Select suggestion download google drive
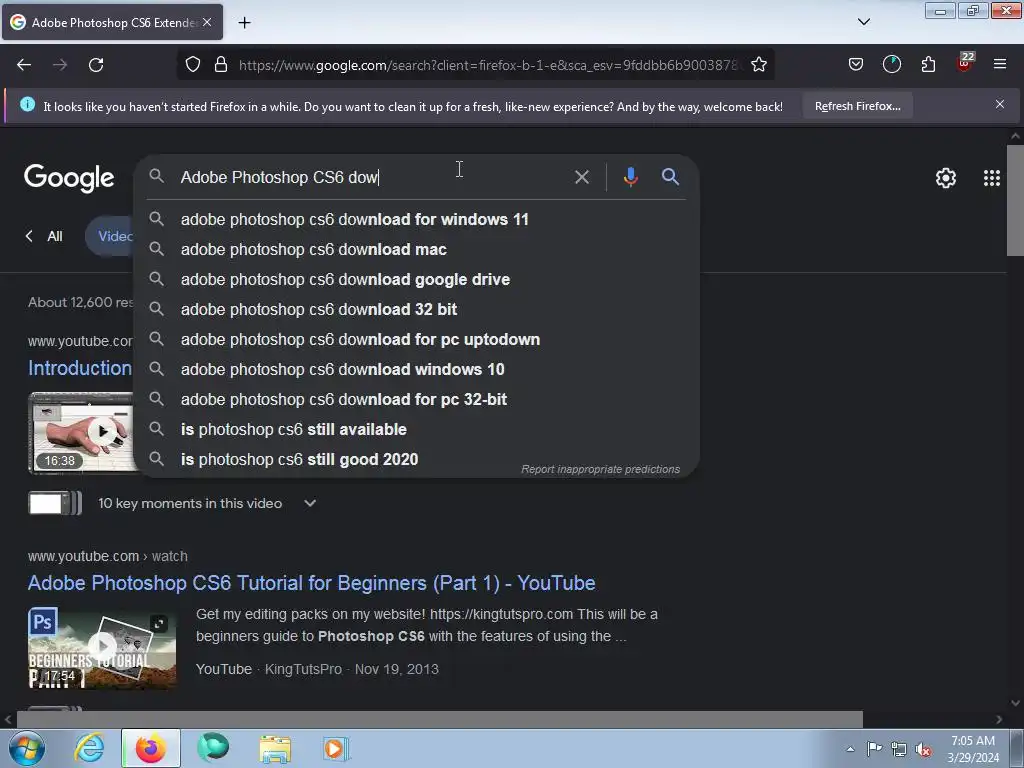 click(417, 280)
